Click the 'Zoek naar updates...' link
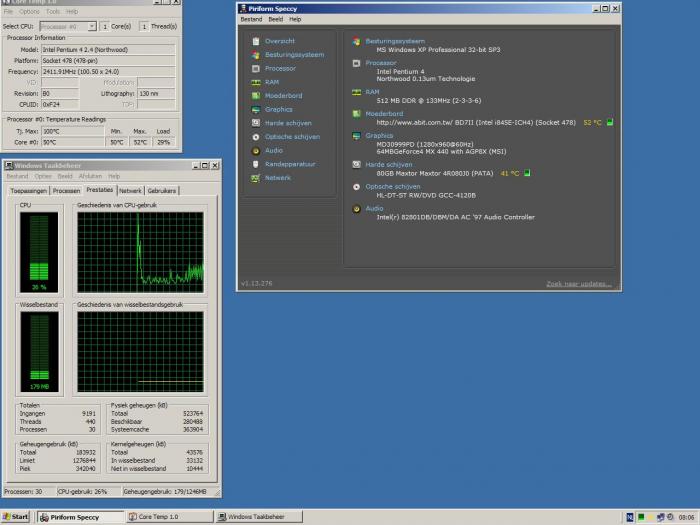The height and width of the screenshot is (525, 700). pos(578,284)
